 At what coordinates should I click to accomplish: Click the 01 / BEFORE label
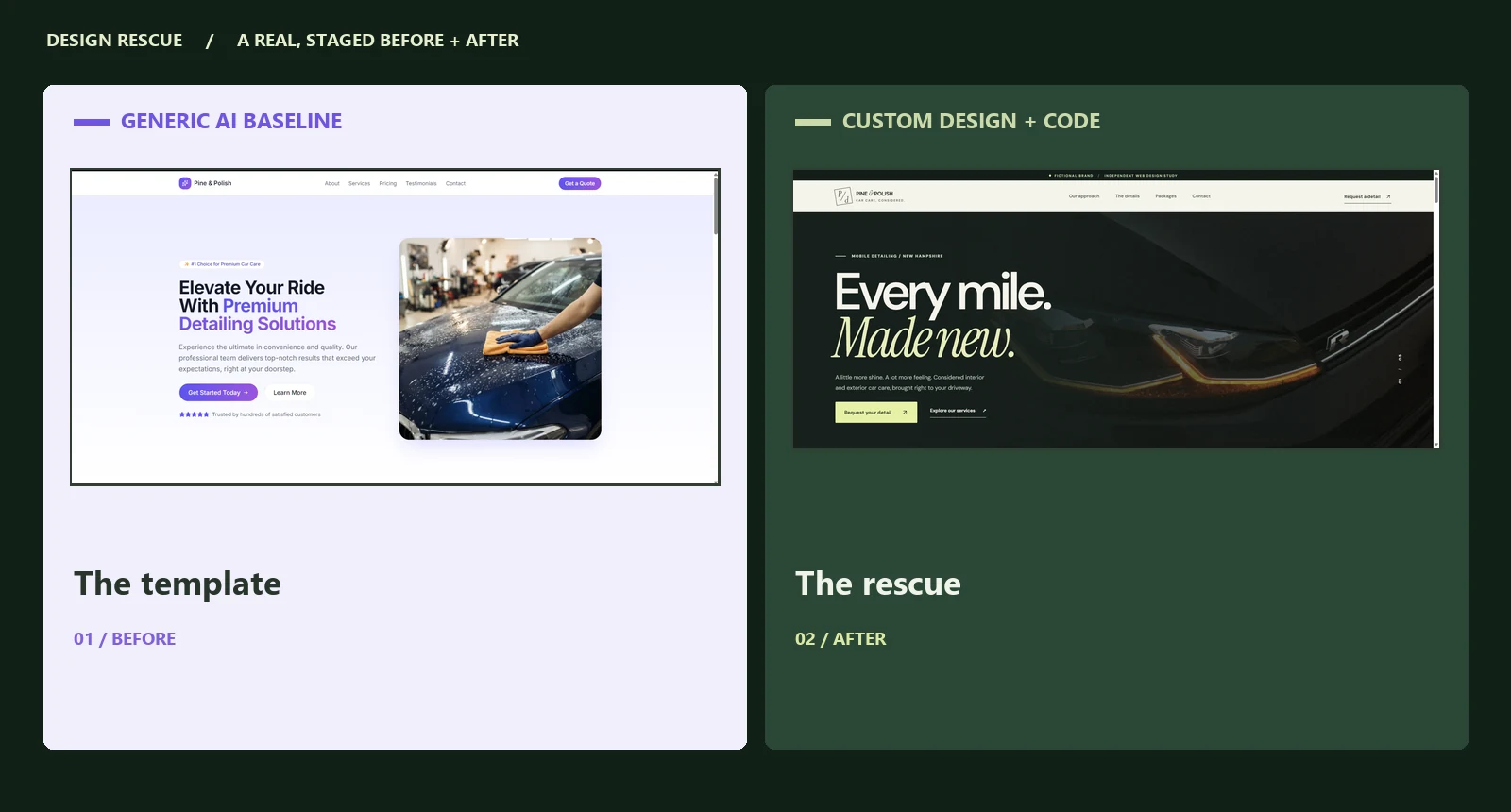(125, 638)
